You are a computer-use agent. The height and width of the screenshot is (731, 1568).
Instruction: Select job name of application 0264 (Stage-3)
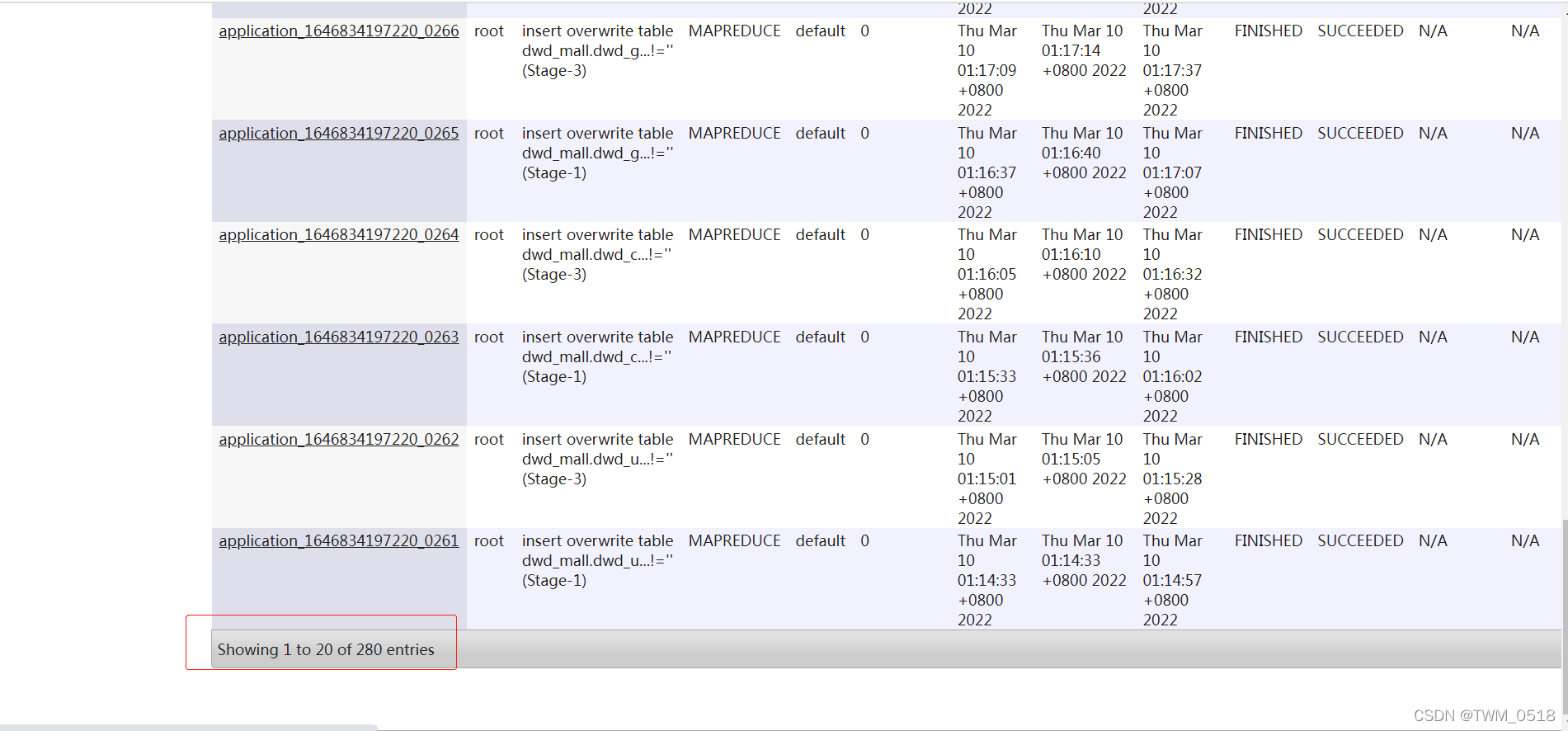[598, 255]
